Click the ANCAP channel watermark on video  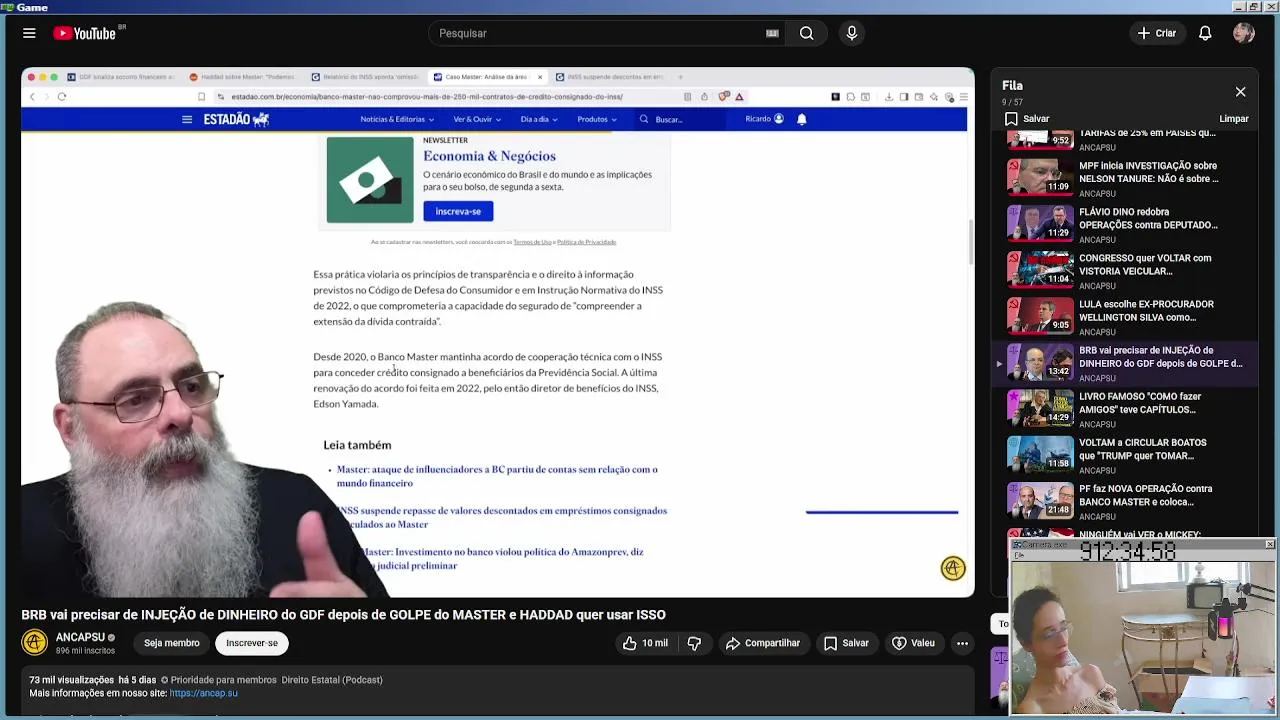click(953, 568)
